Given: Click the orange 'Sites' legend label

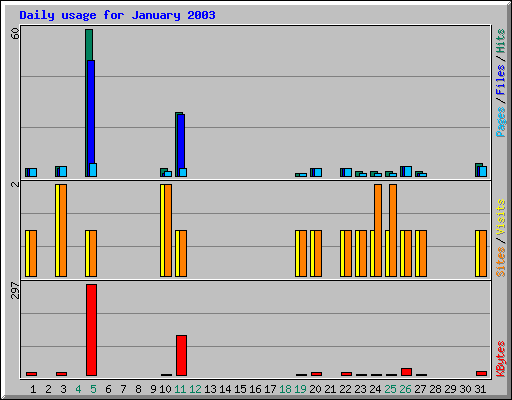Looking at the screenshot, I should [500, 262].
